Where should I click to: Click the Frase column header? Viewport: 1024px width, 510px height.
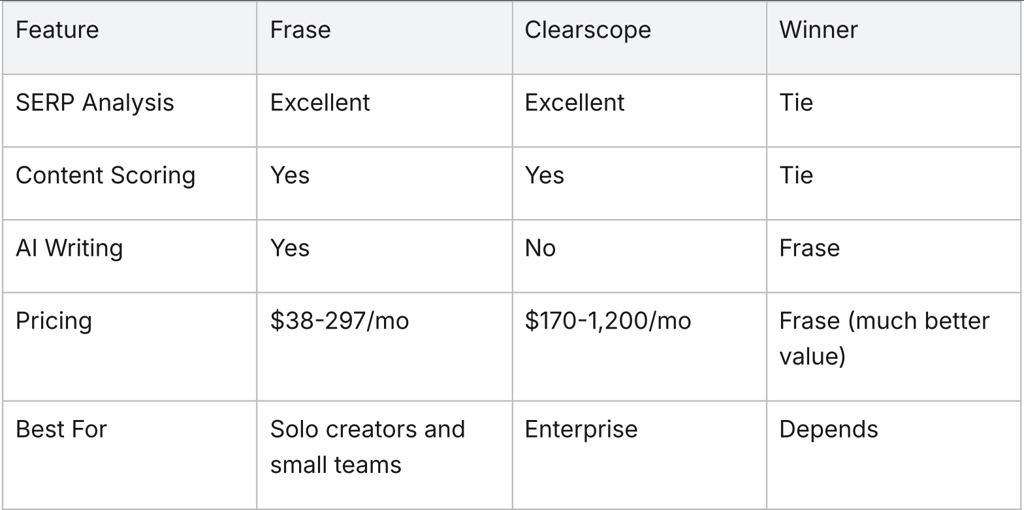(x=300, y=30)
